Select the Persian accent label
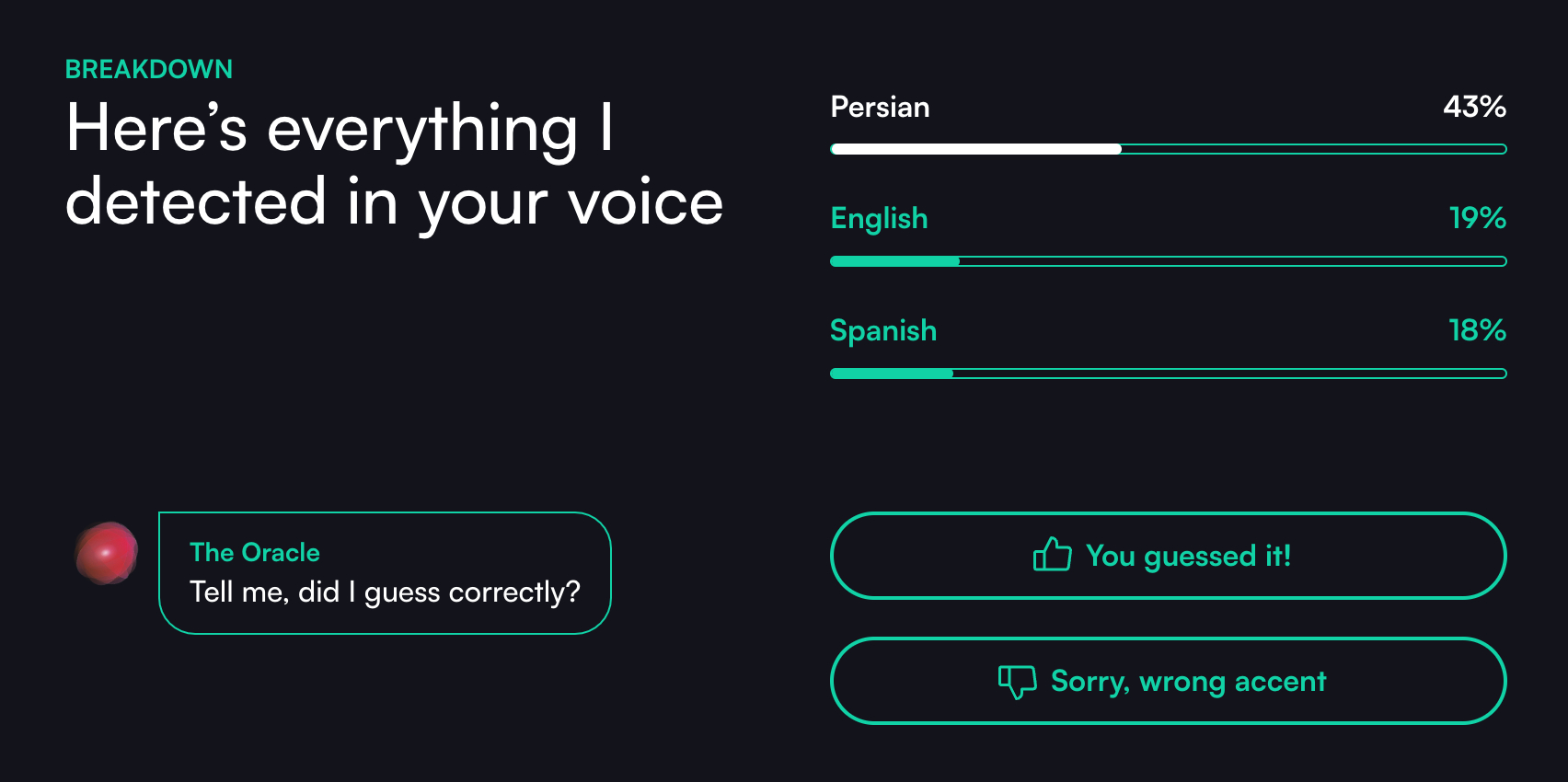 (x=880, y=108)
